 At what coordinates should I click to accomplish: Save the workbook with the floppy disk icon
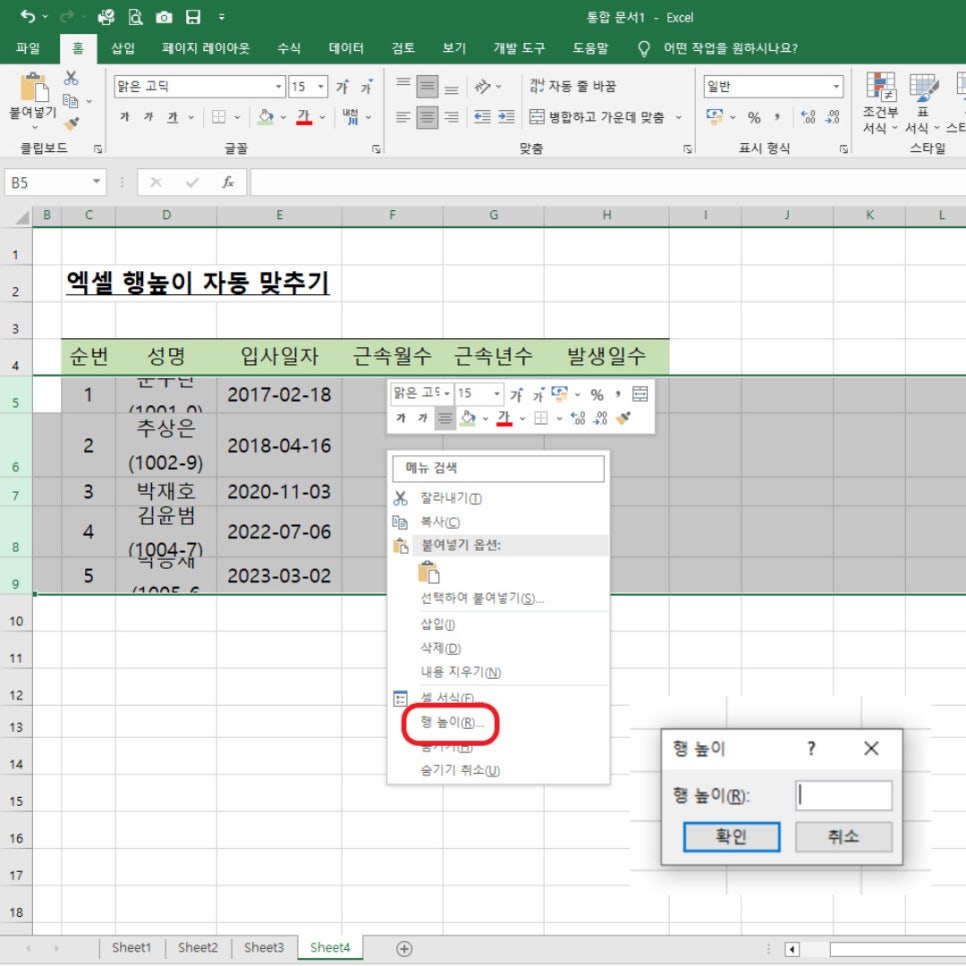[x=193, y=17]
